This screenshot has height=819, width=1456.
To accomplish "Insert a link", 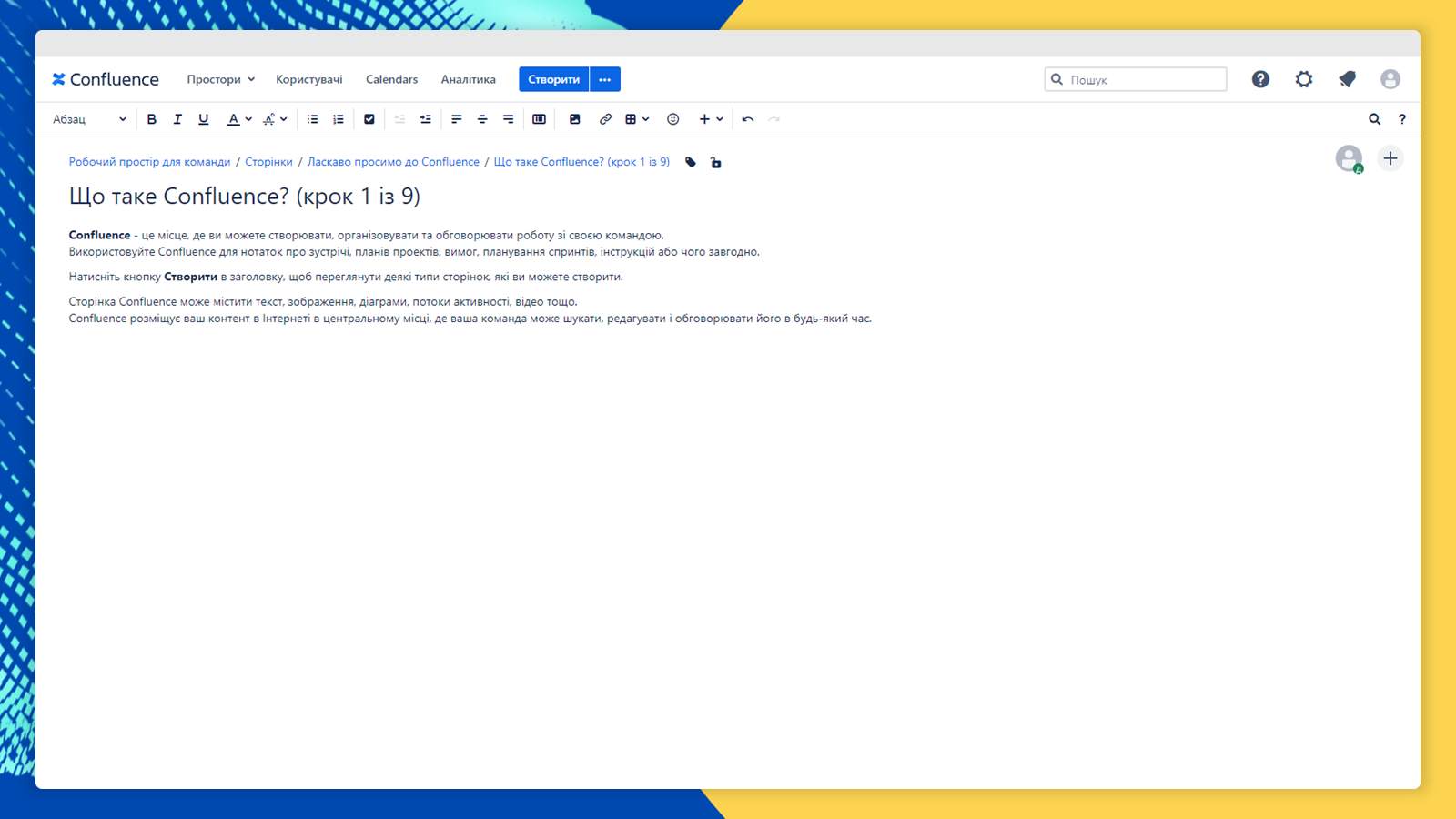I will 605,119.
